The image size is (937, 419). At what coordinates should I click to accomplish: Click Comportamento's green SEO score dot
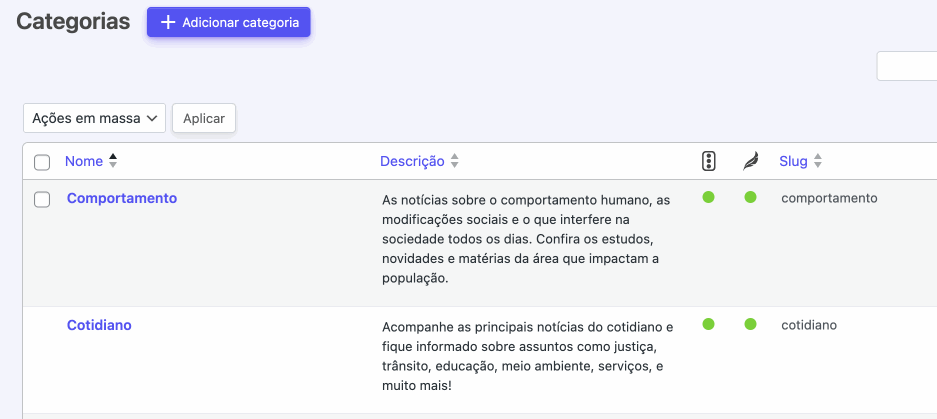(x=708, y=197)
